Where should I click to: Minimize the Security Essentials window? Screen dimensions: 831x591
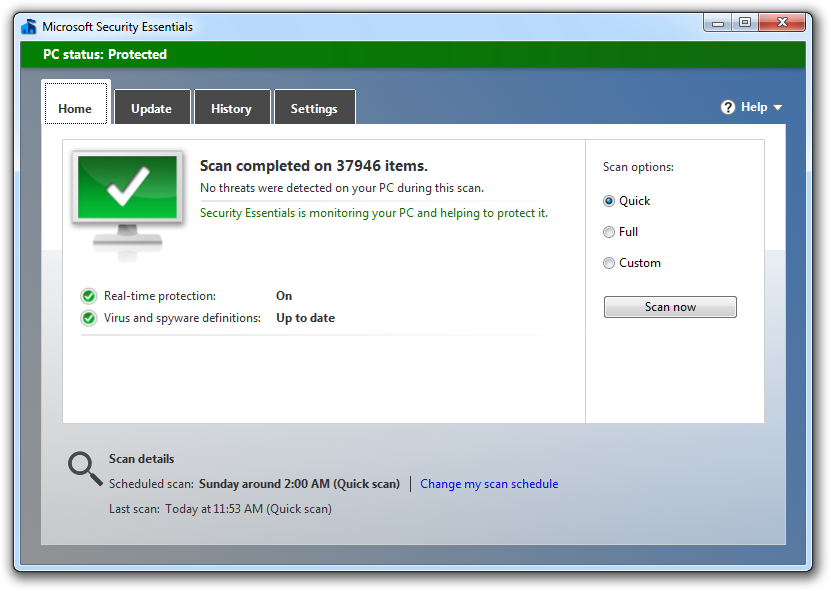[718, 23]
